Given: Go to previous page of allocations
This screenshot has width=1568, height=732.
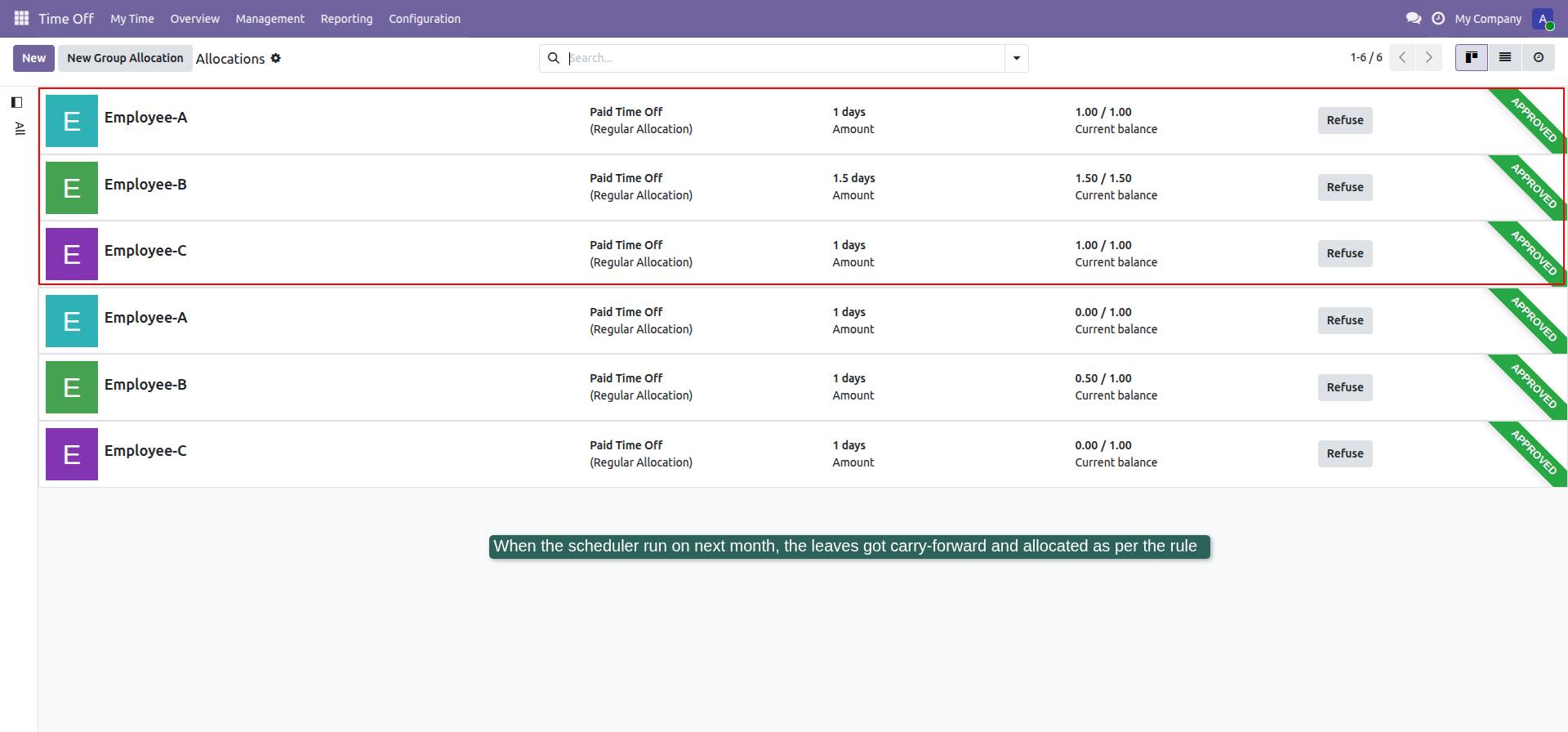Looking at the screenshot, I should (x=1402, y=58).
